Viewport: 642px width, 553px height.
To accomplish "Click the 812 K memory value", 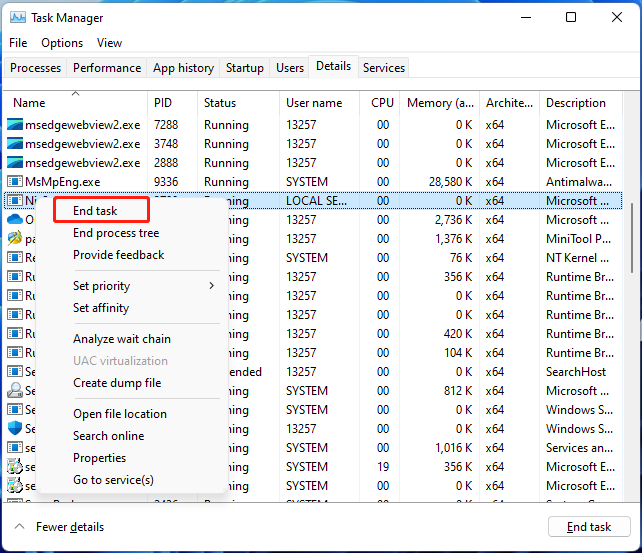I will click(458, 390).
